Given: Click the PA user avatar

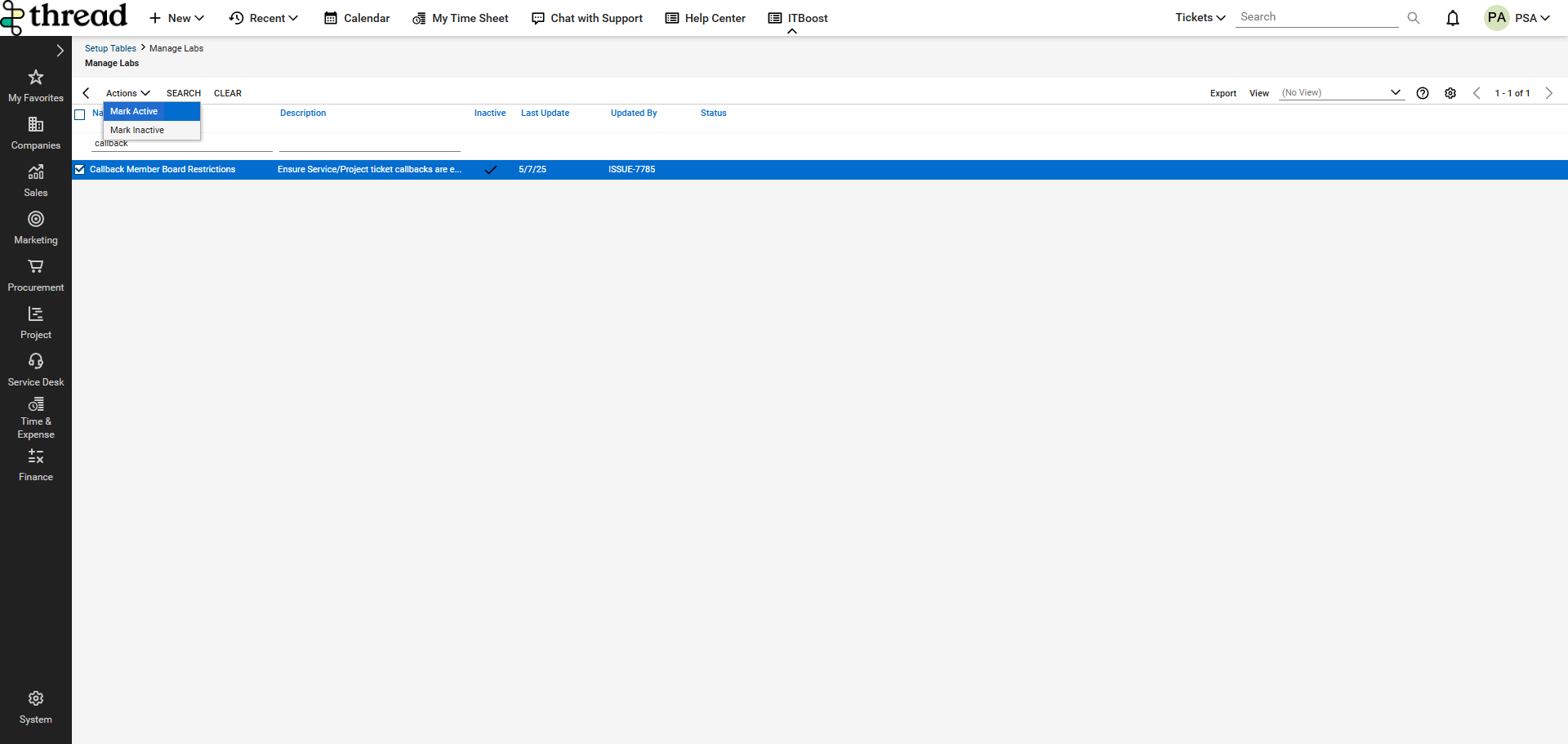Looking at the screenshot, I should tap(1497, 18).
